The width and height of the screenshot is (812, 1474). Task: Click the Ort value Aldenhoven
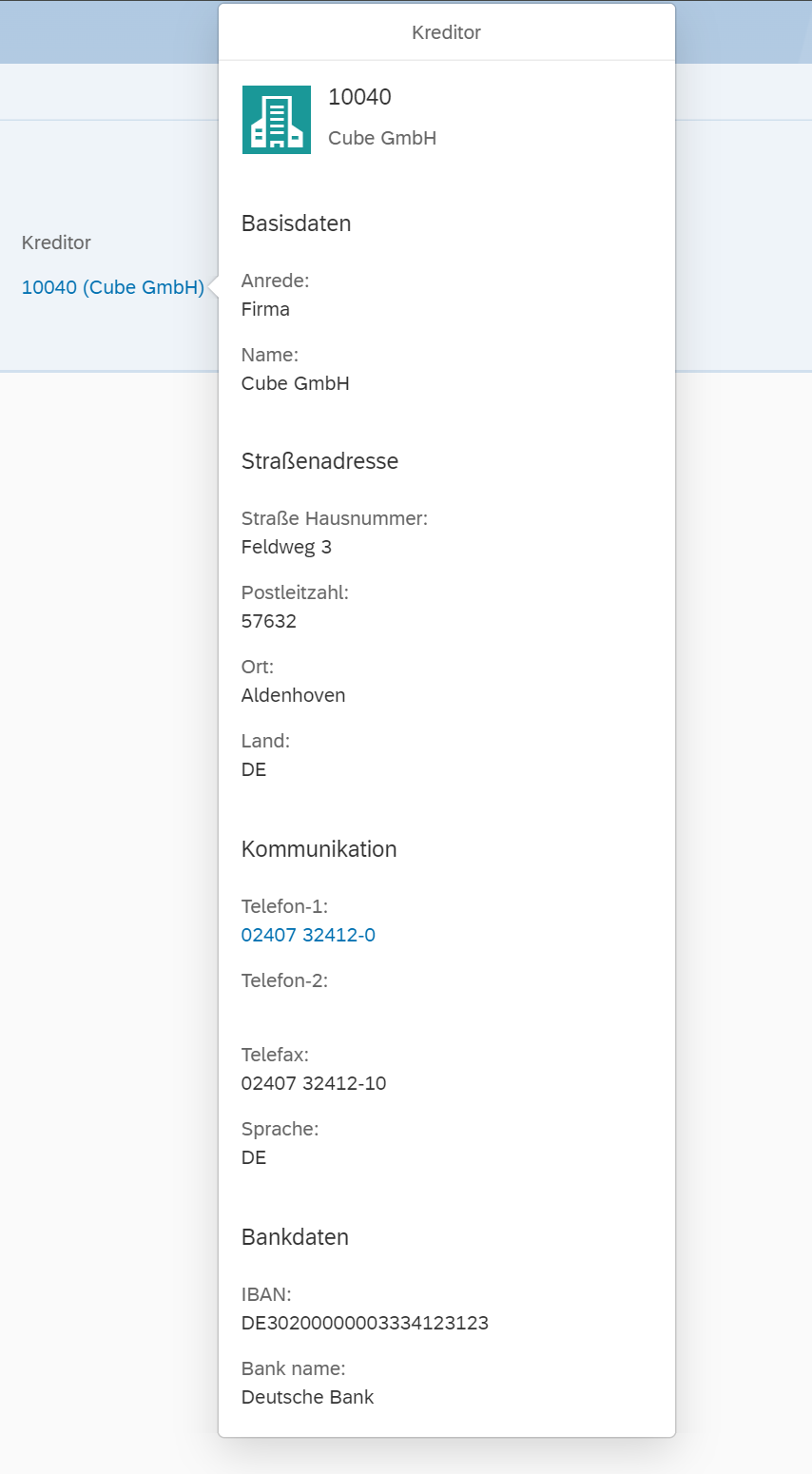coord(294,695)
